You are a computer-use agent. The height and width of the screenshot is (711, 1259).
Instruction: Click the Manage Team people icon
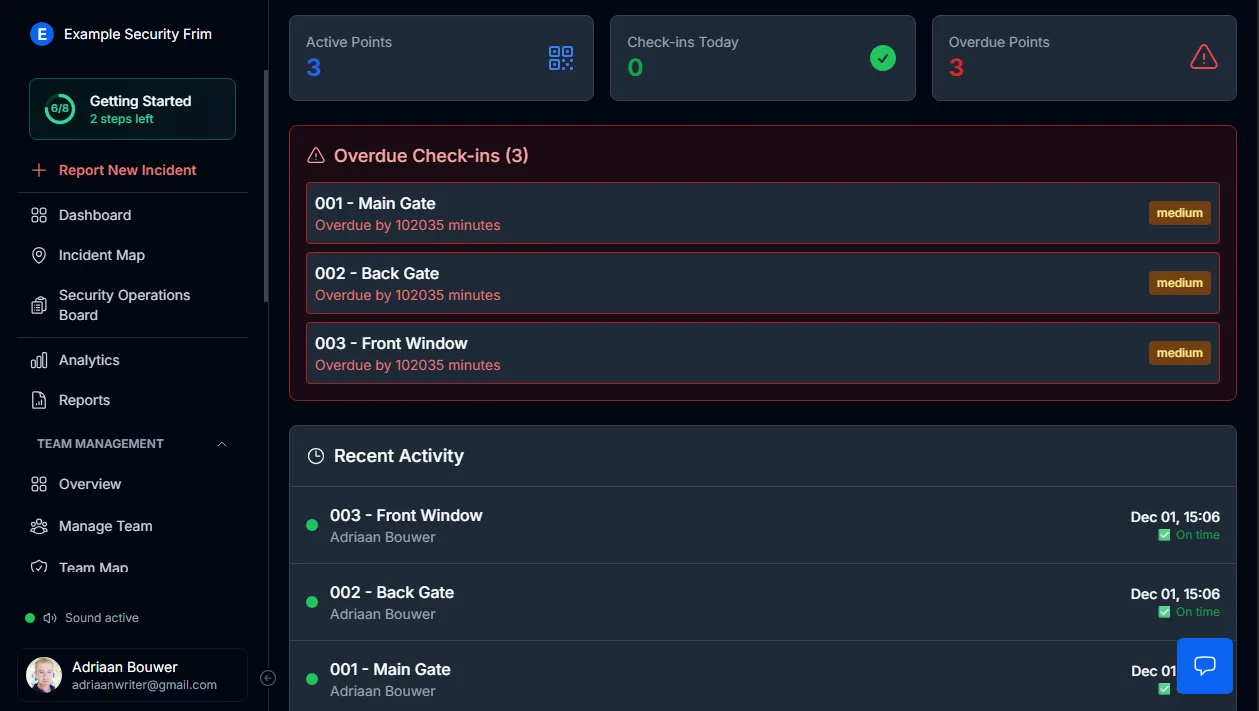click(39, 526)
